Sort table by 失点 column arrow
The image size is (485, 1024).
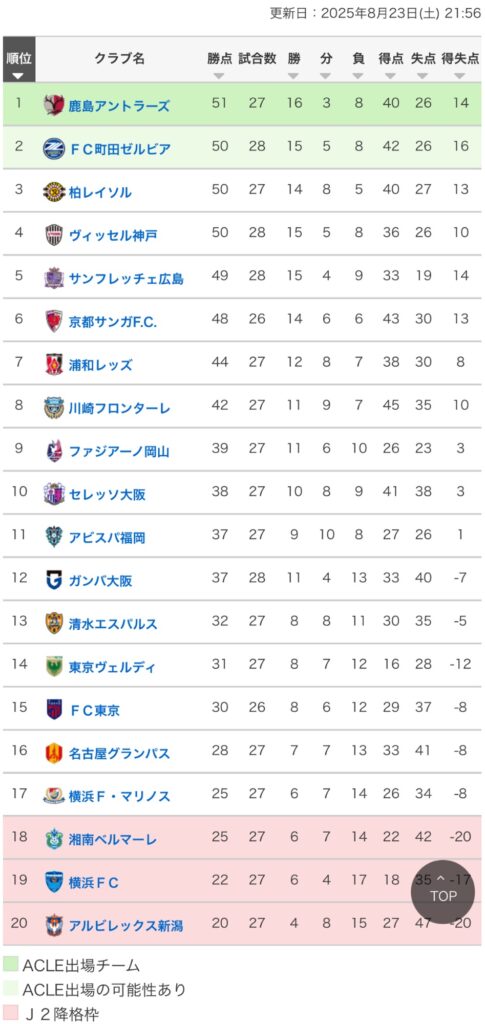(x=423, y=76)
